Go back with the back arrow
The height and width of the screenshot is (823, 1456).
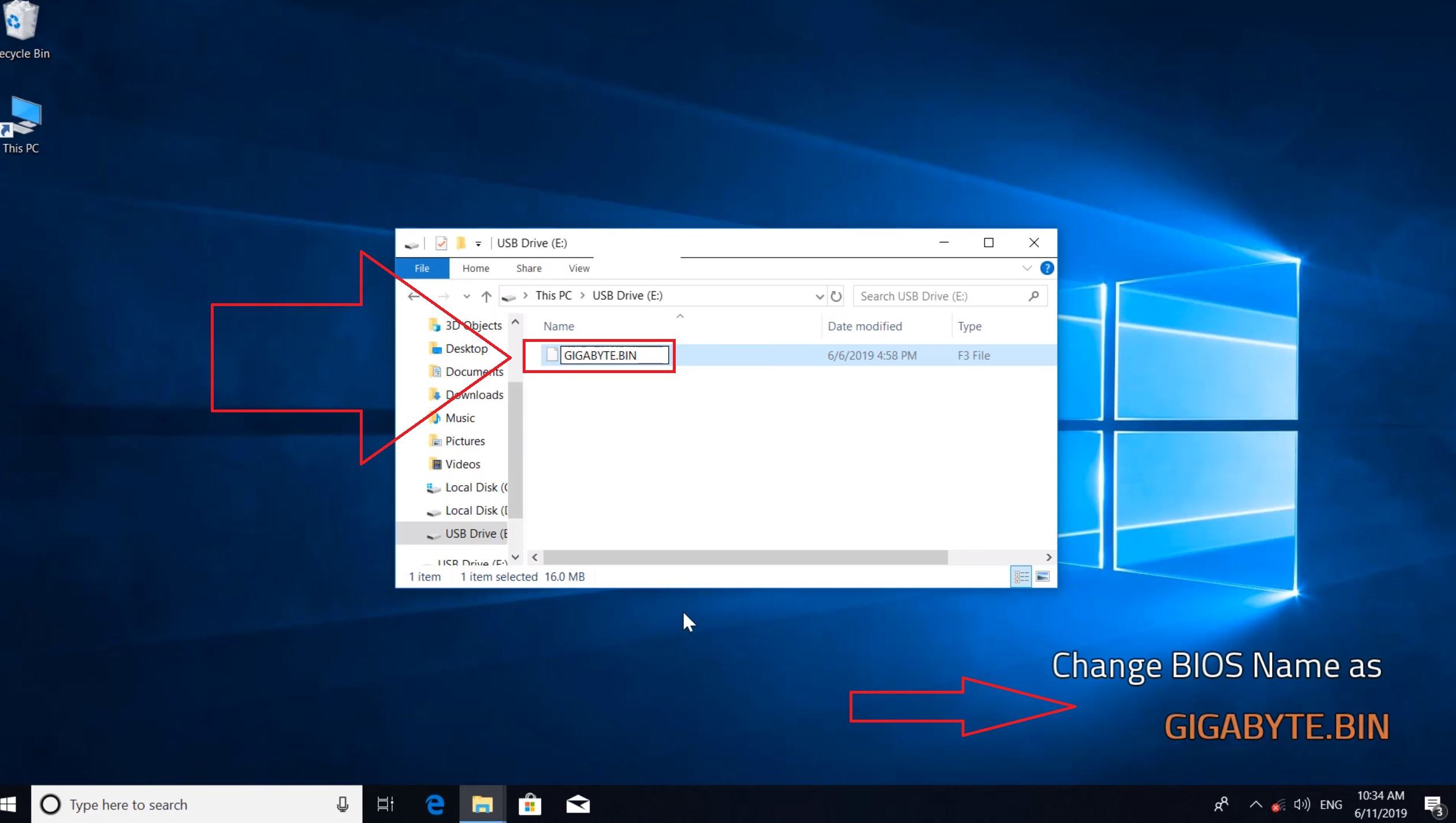[414, 296]
